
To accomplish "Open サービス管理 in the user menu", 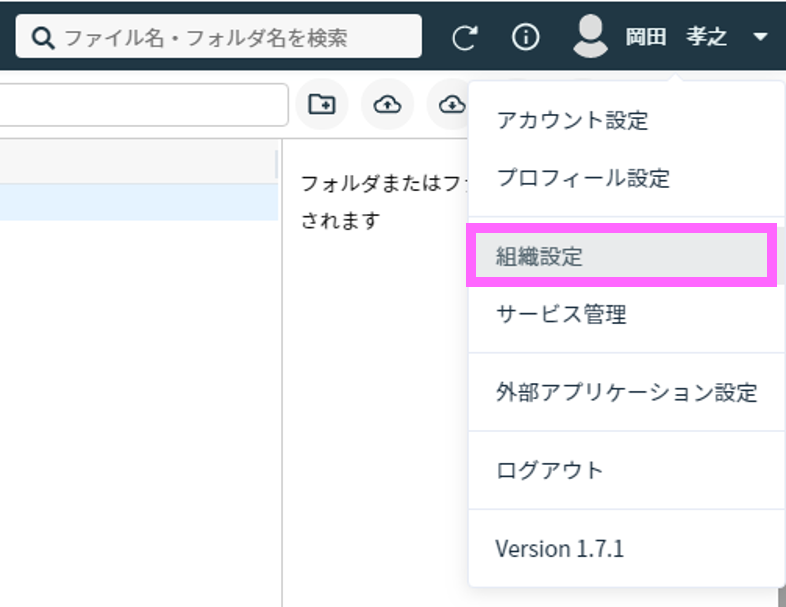I will [627, 314].
